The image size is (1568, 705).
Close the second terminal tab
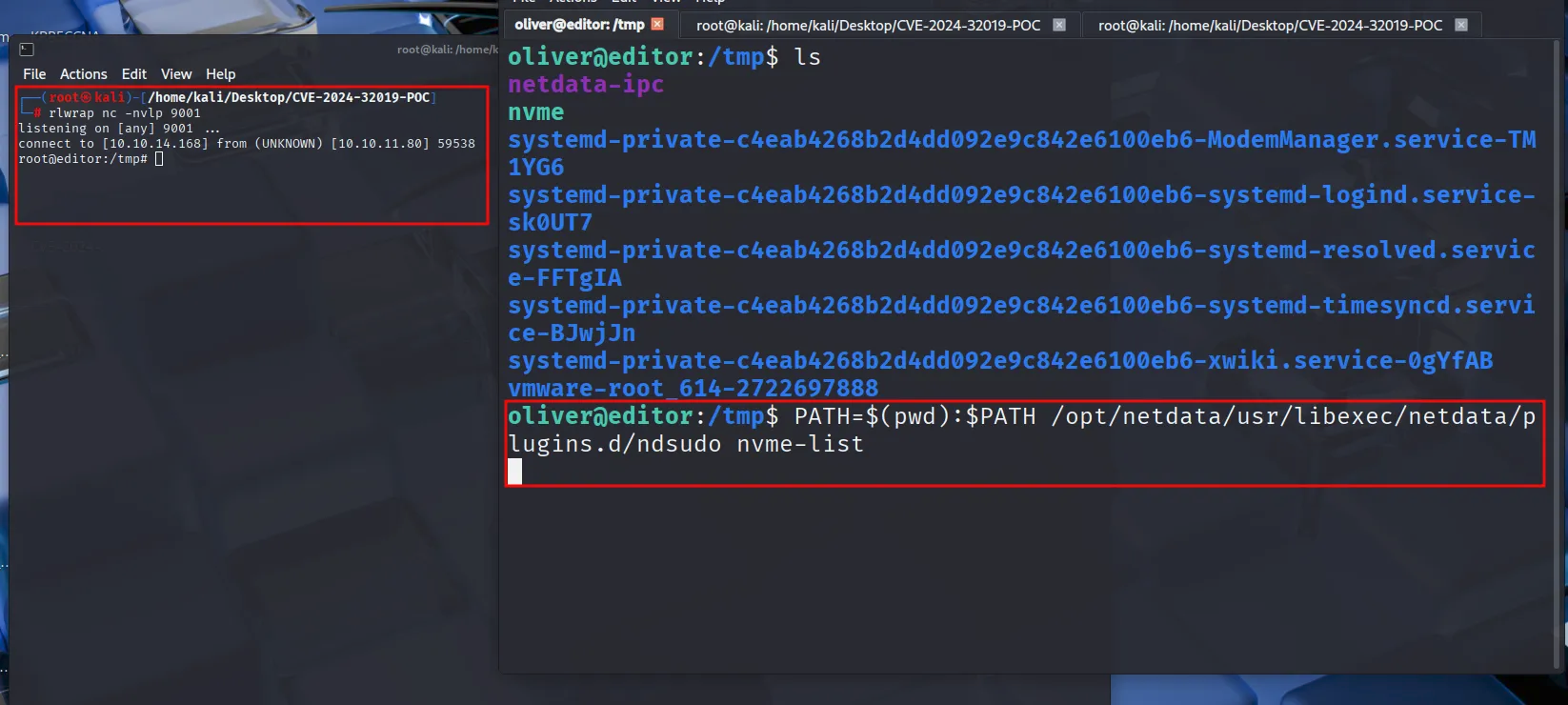[x=1059, y=25]
